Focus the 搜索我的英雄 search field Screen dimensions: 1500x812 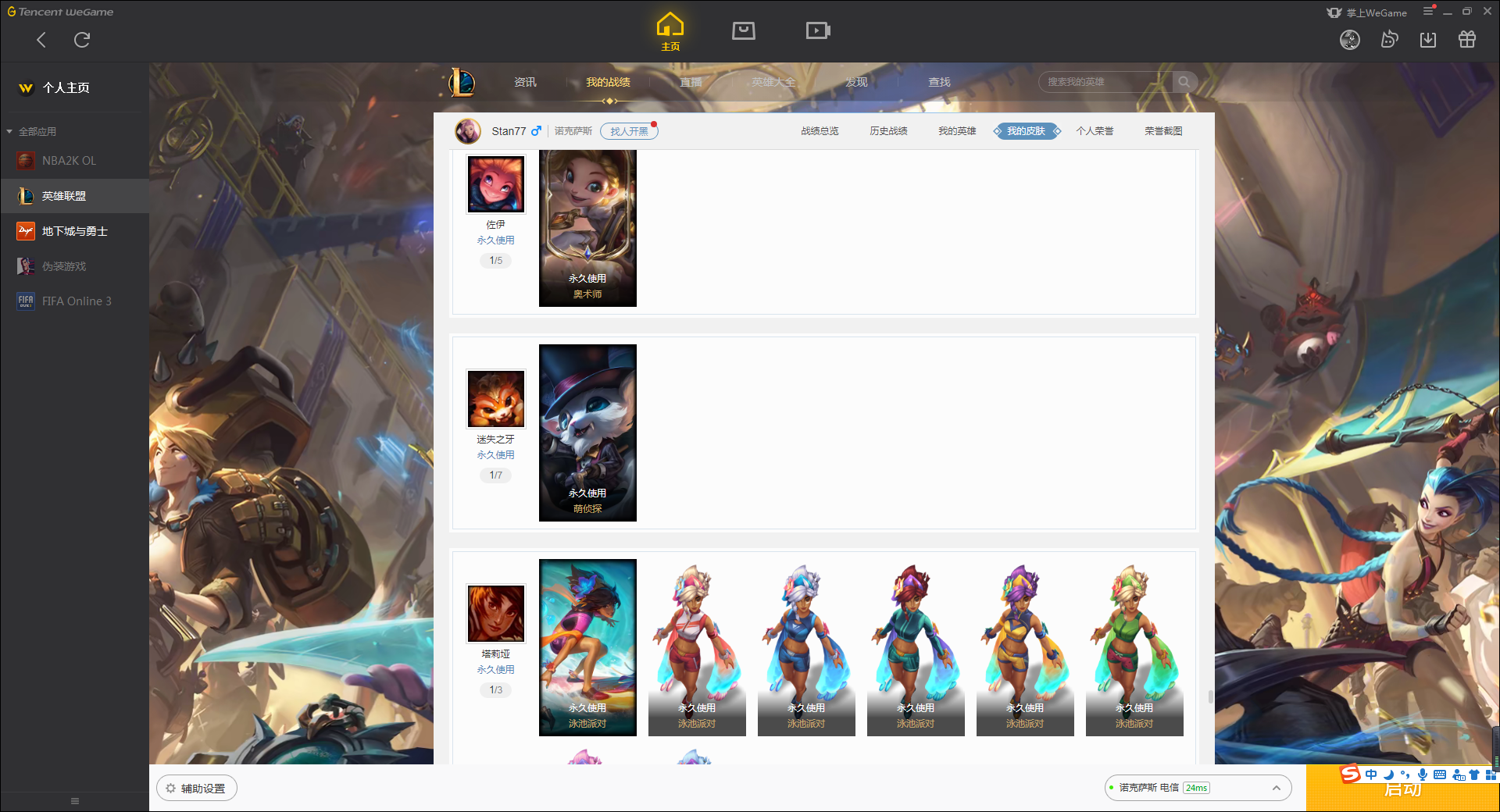coord(1106,82)
